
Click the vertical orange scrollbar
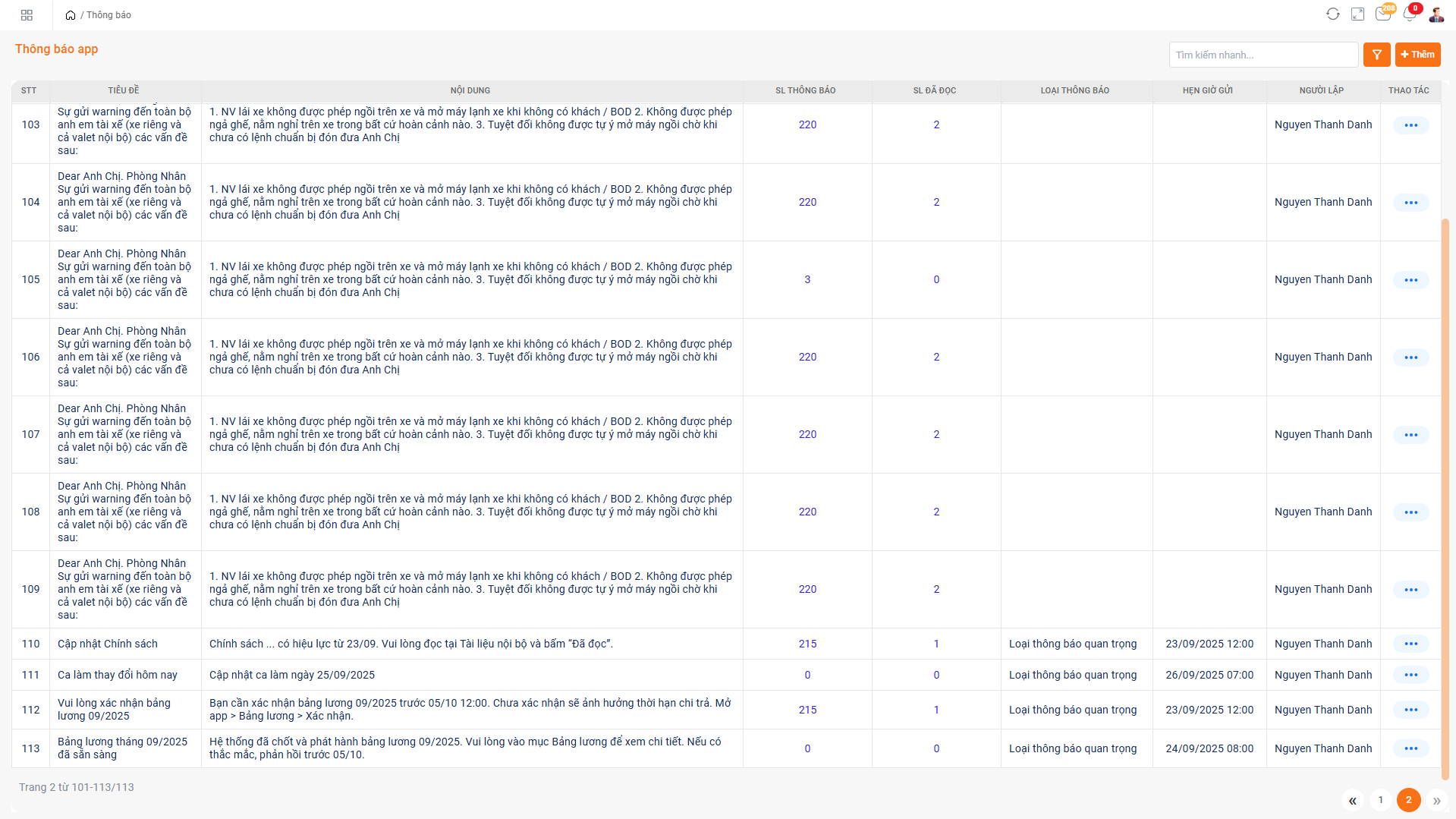tap(1445, 493)
